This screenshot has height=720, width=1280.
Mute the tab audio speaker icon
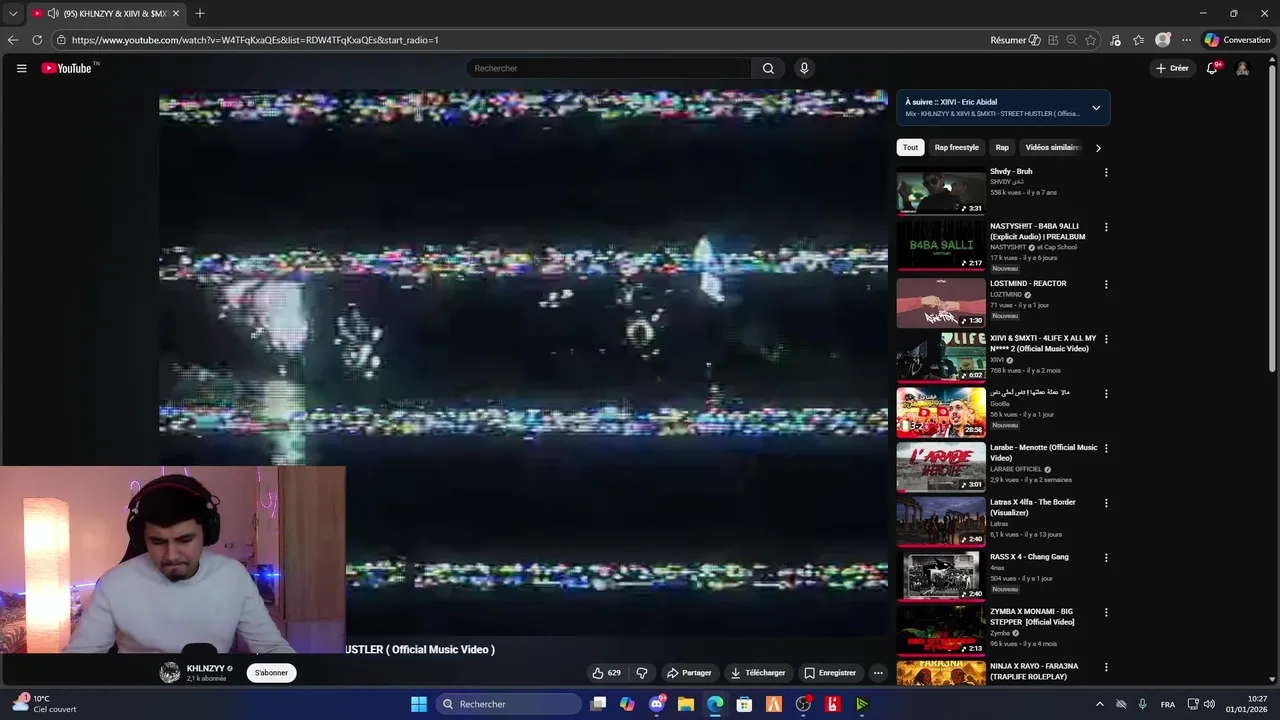coord(52,13)
